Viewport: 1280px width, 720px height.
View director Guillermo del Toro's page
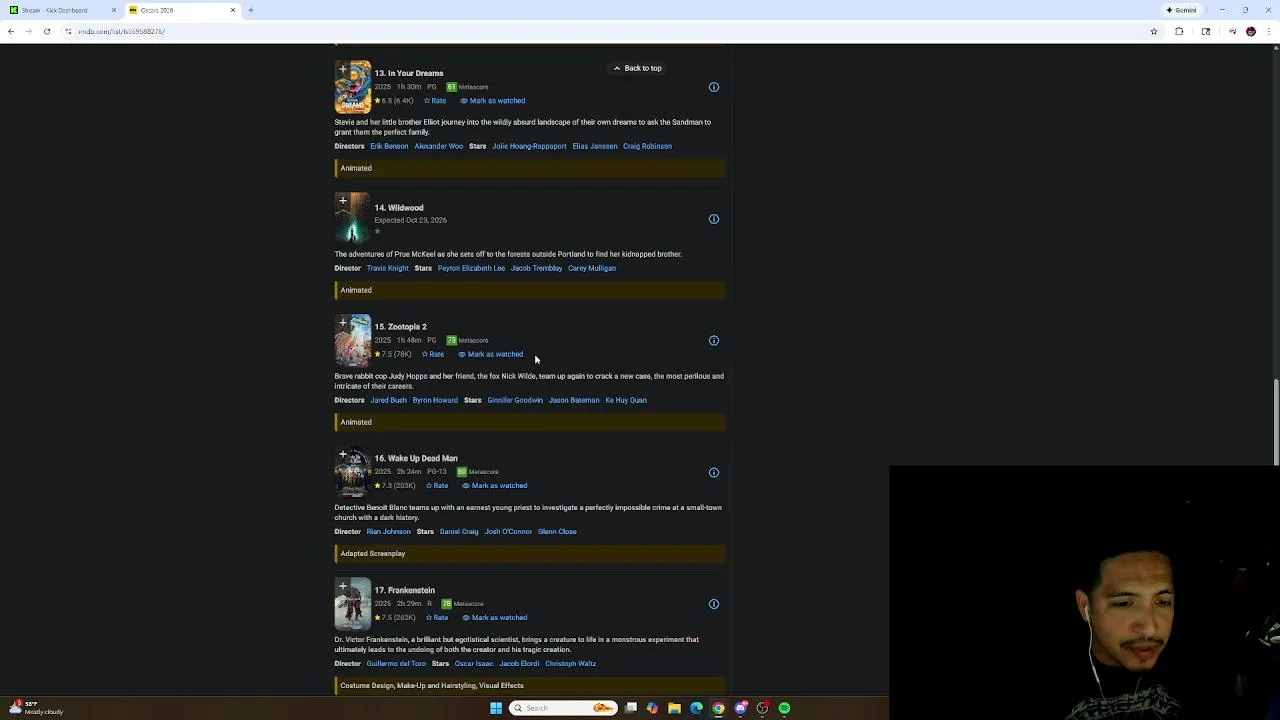(x=396, y=664)
